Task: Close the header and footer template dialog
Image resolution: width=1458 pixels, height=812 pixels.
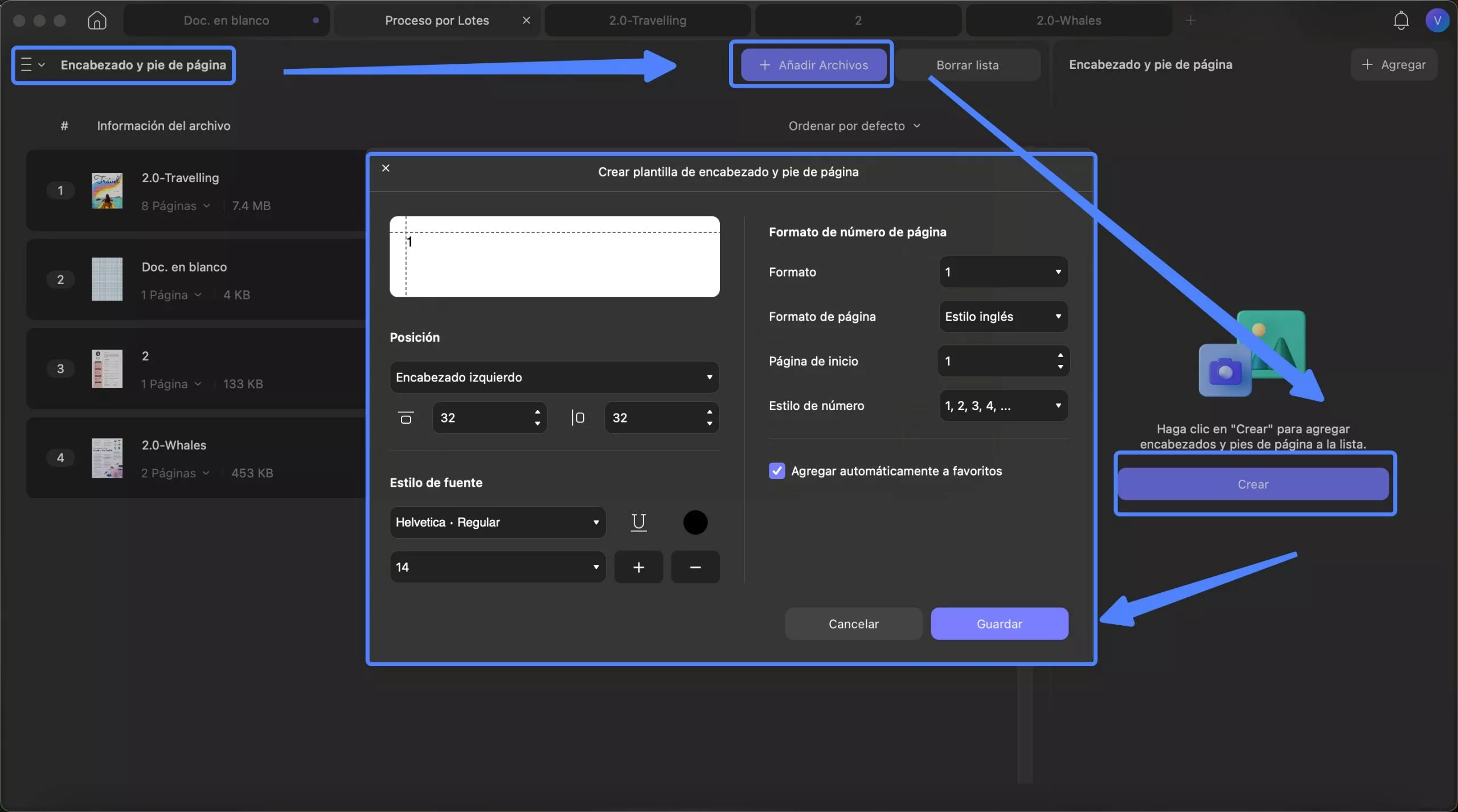Action: pyautogui.click(x=386, y=168)
